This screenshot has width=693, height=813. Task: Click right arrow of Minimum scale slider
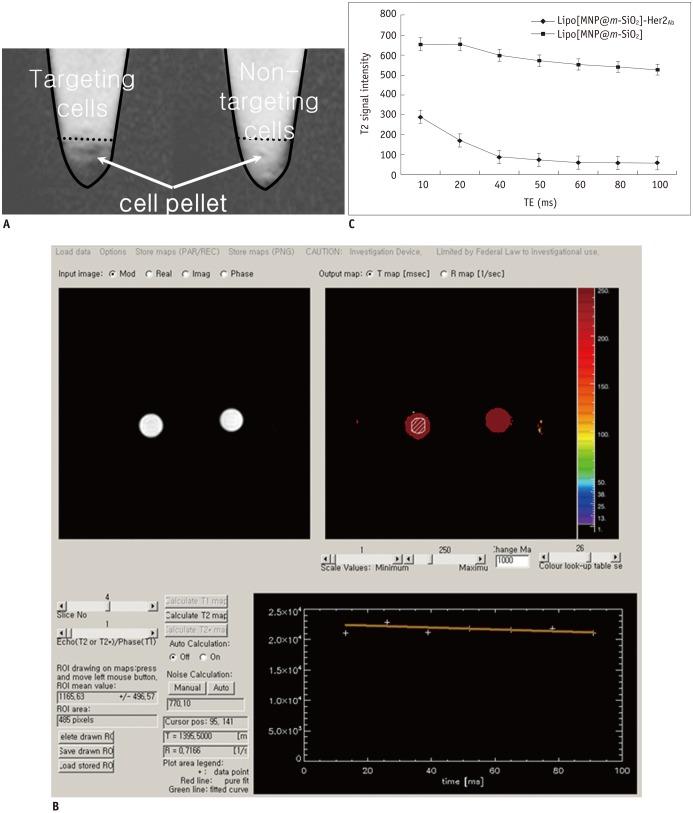coord(398,558)
